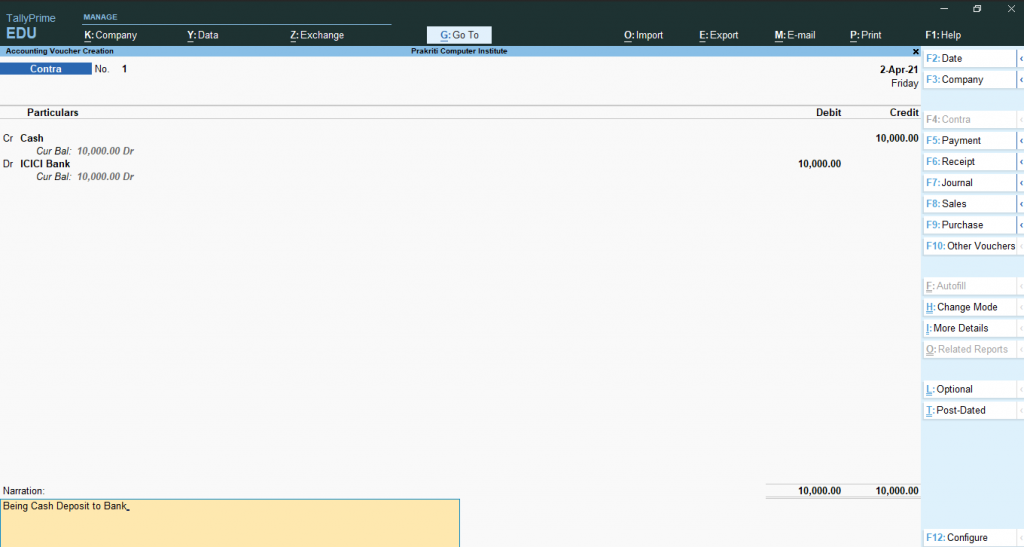Toggle L: Optional voucher setting

968,389
